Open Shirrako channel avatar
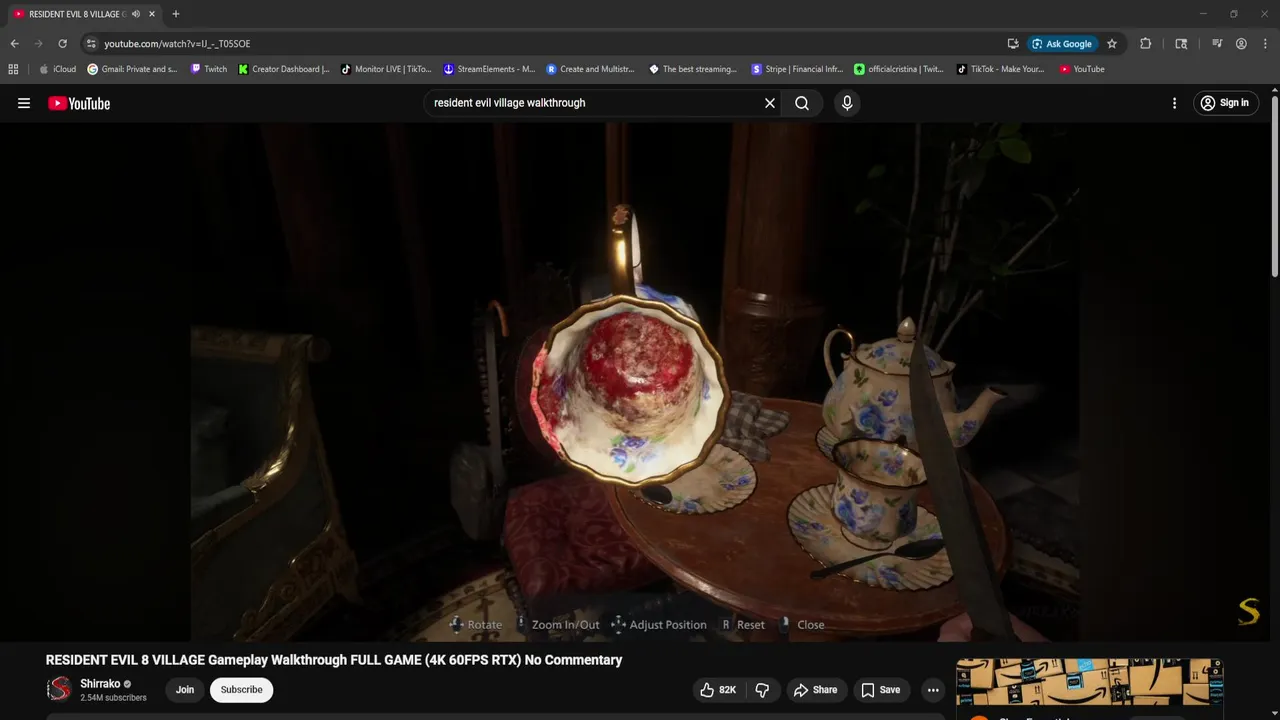The width and height of the screenshot is (1280, 720). 60,689
